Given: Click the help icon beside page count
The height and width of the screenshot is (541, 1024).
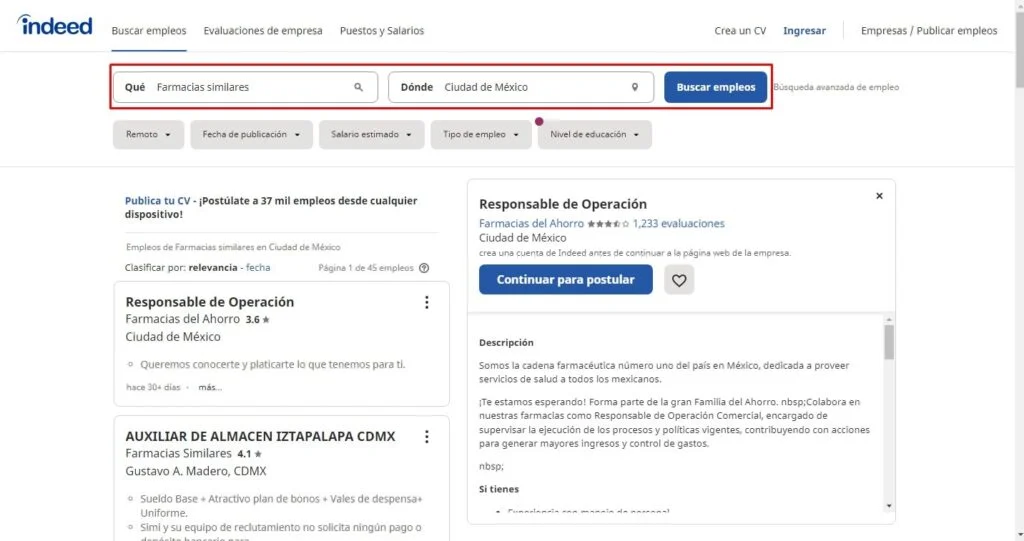Looking at the screenshot, I should click(424, 268).
